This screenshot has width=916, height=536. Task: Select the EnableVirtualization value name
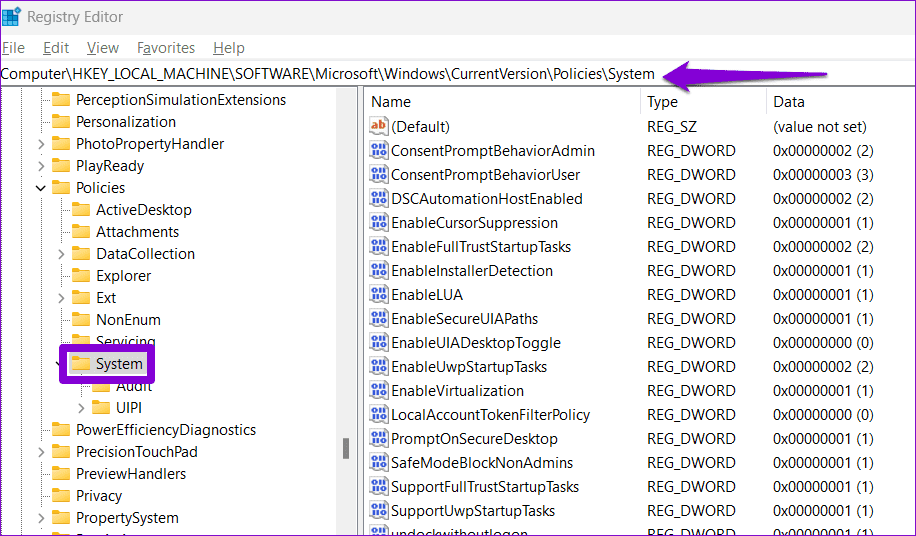click(x=457, y=391)
